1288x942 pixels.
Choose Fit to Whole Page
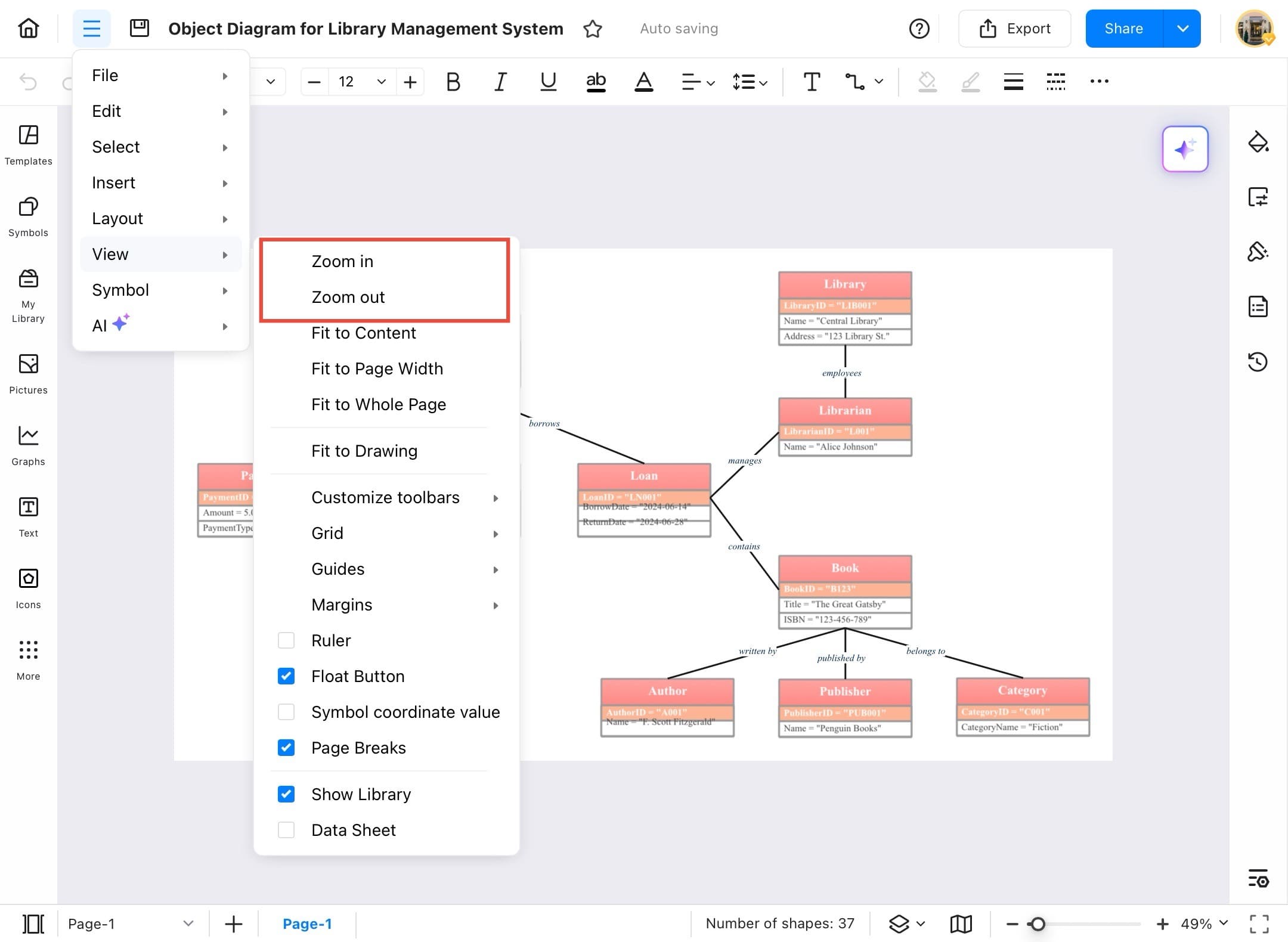click(378, 404)
